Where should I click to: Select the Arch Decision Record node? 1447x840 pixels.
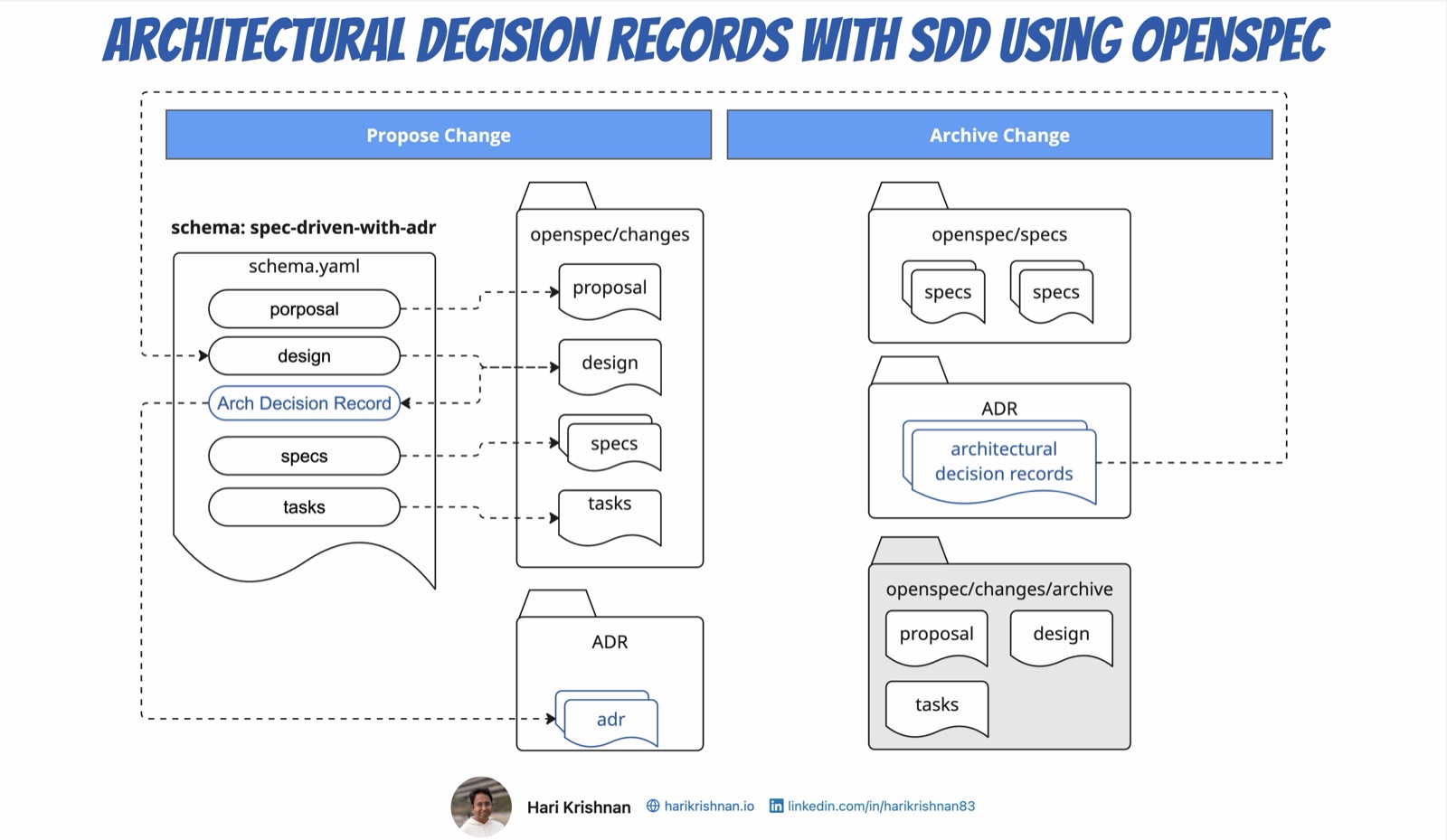coord(303,402)
